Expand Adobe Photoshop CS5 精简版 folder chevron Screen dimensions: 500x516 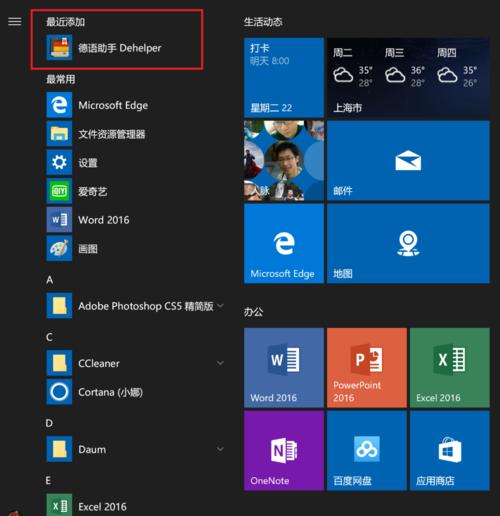[220, 305]
